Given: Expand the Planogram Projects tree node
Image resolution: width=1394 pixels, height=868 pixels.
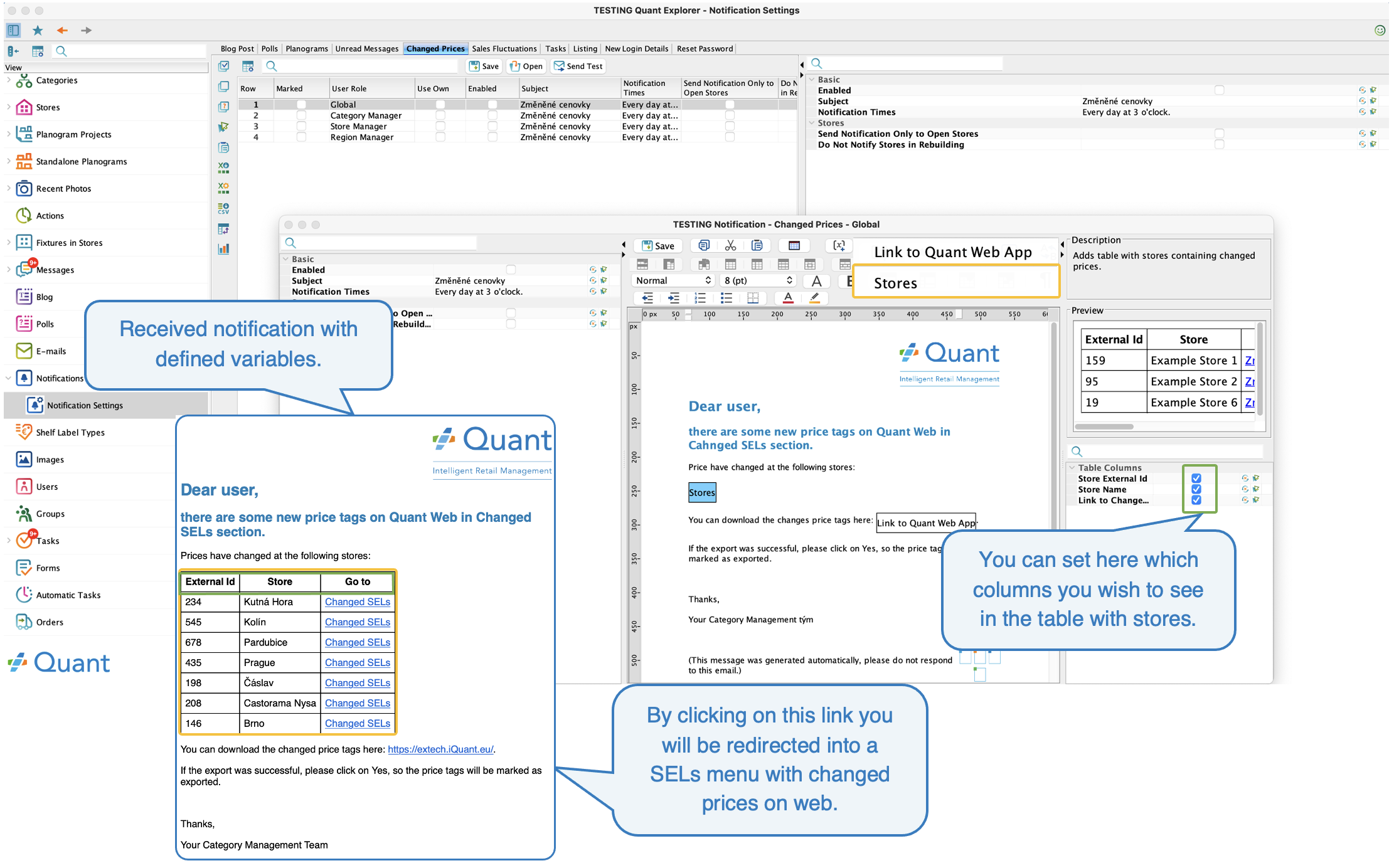Looking at the screenshot, I should tap(8, 134).
